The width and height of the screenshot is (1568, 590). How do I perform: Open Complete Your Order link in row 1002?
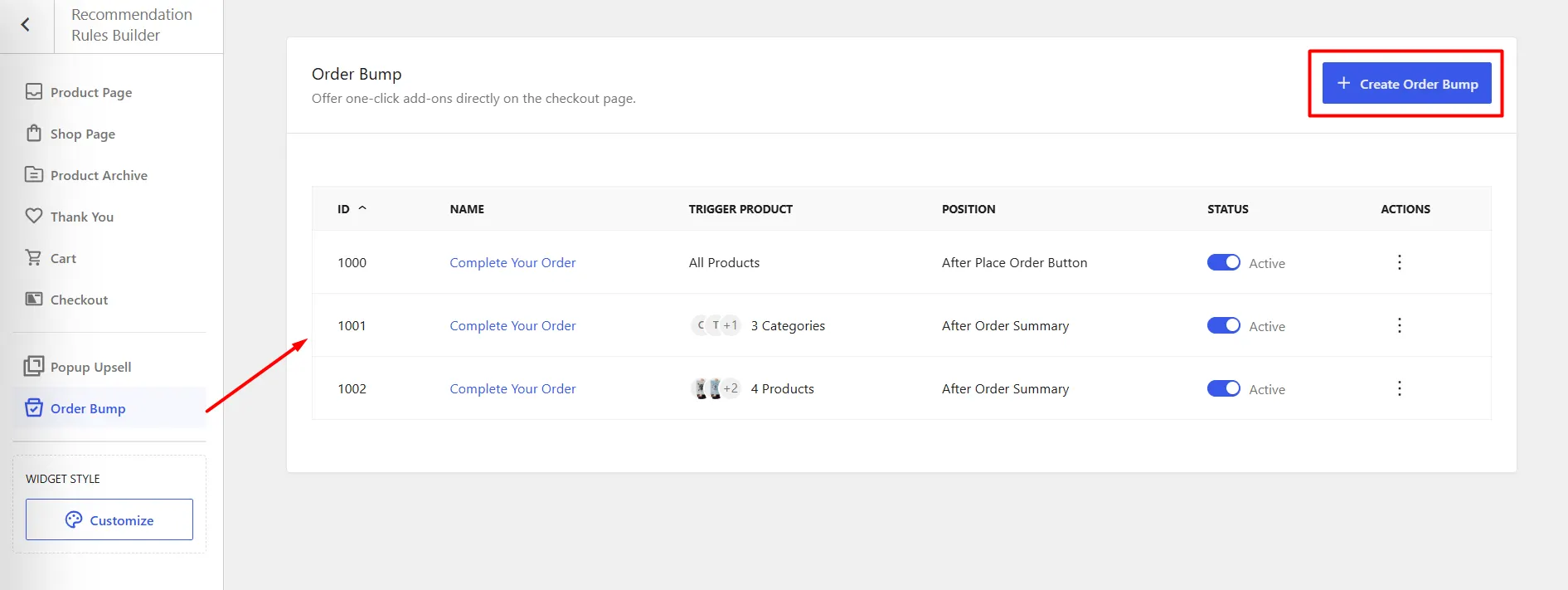[512, 388]
